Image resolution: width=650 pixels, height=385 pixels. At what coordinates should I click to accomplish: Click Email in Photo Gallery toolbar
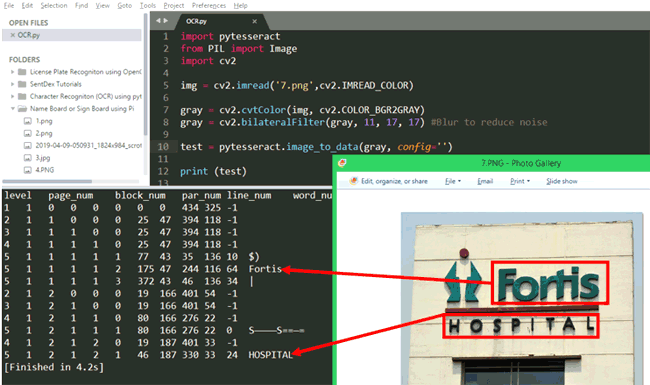click(x=485, y=181)
